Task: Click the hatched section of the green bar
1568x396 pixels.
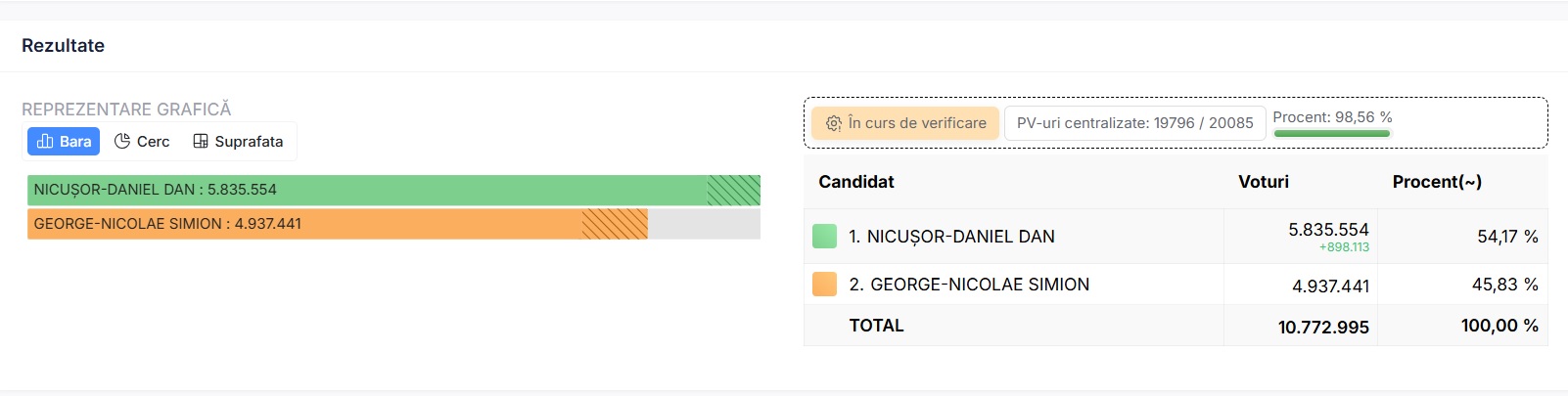Action: (x=734, y=190)
